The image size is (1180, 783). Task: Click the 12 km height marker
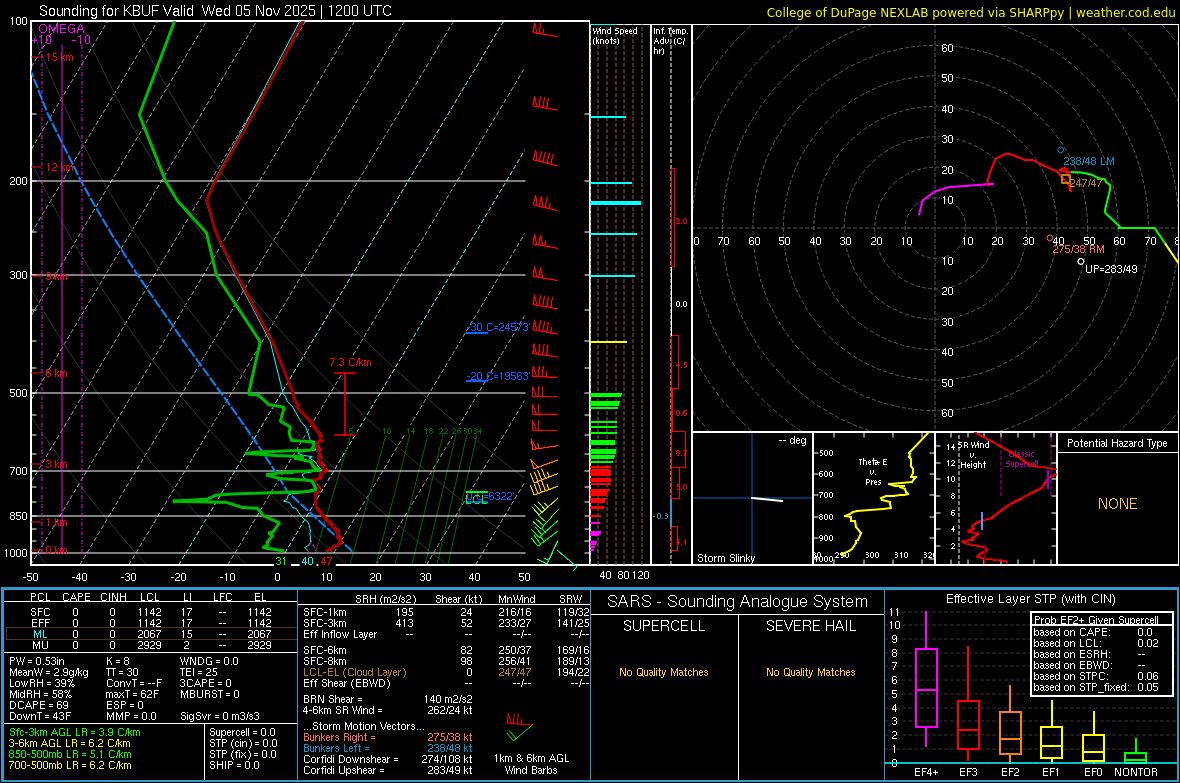coord(58,167)
